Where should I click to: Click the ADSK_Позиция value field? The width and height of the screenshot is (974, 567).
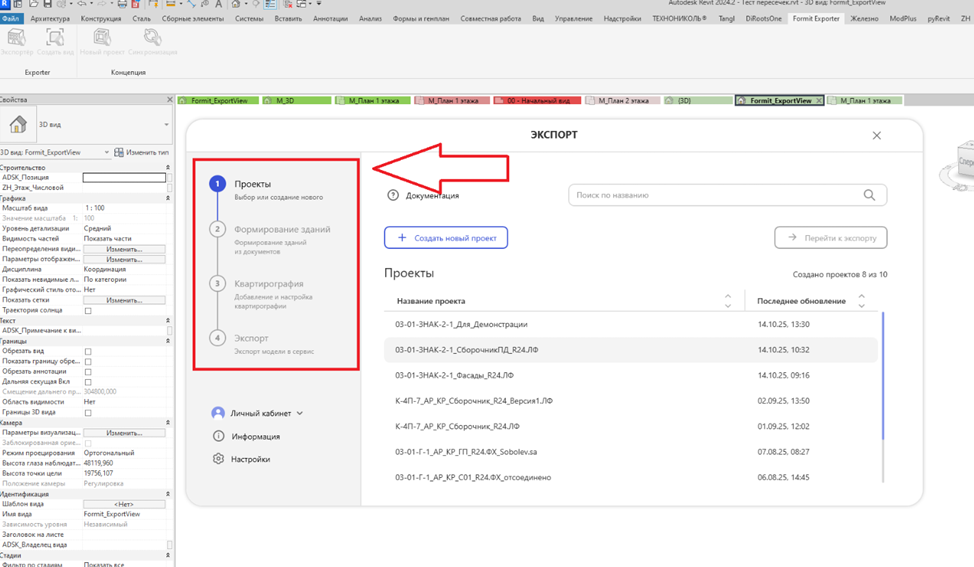124,178
